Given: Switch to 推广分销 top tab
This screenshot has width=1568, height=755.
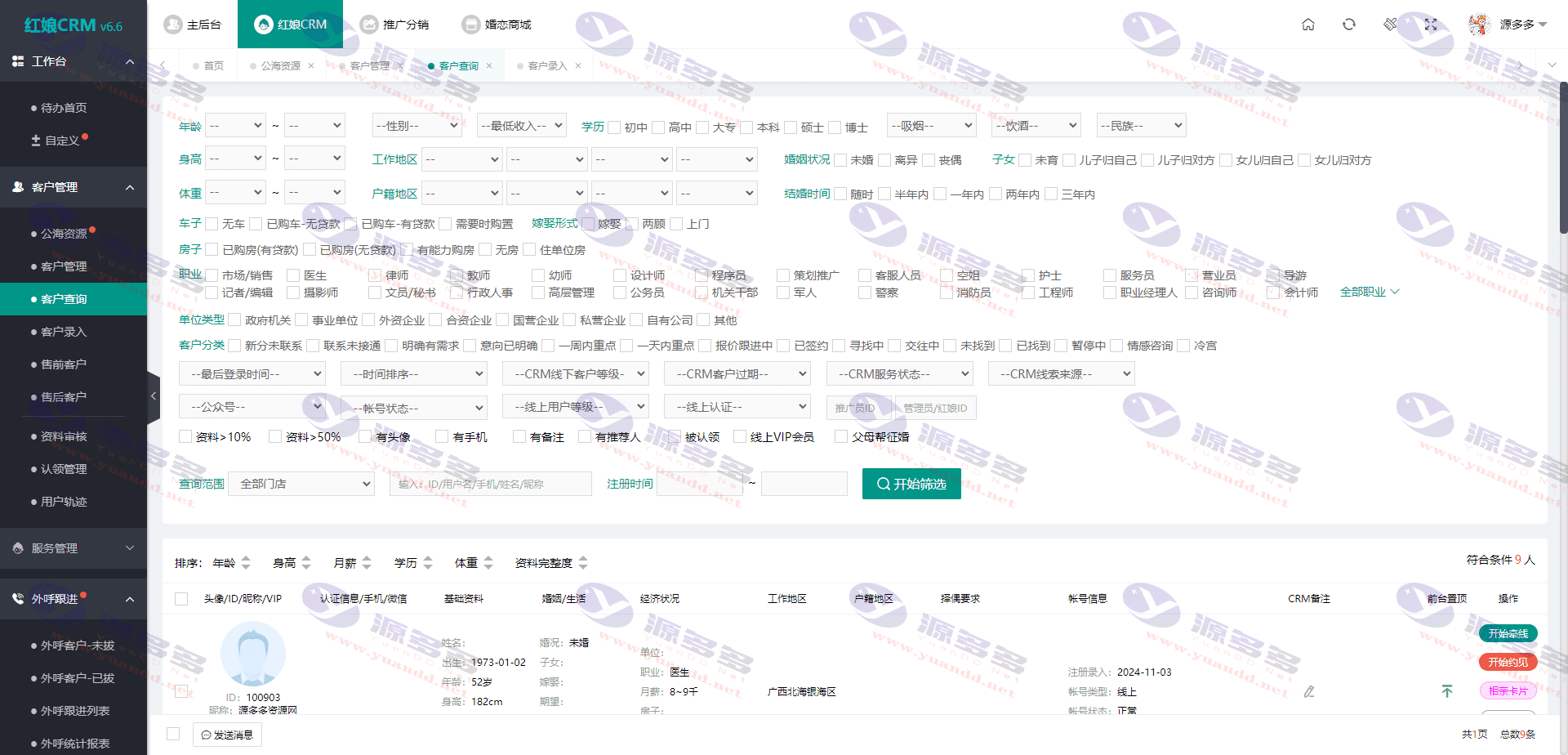Looking at the screenshot, I should click(x=394, y=25).
